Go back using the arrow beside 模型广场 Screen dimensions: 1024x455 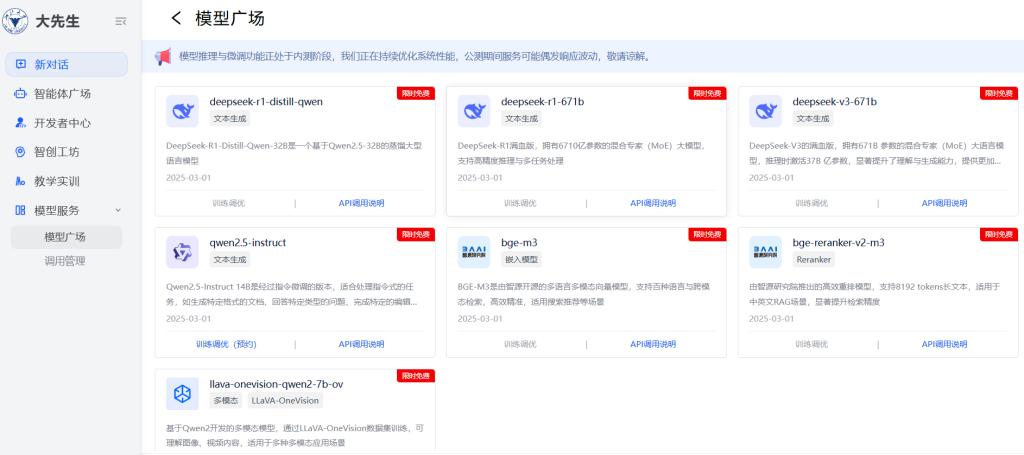[176, 18]
